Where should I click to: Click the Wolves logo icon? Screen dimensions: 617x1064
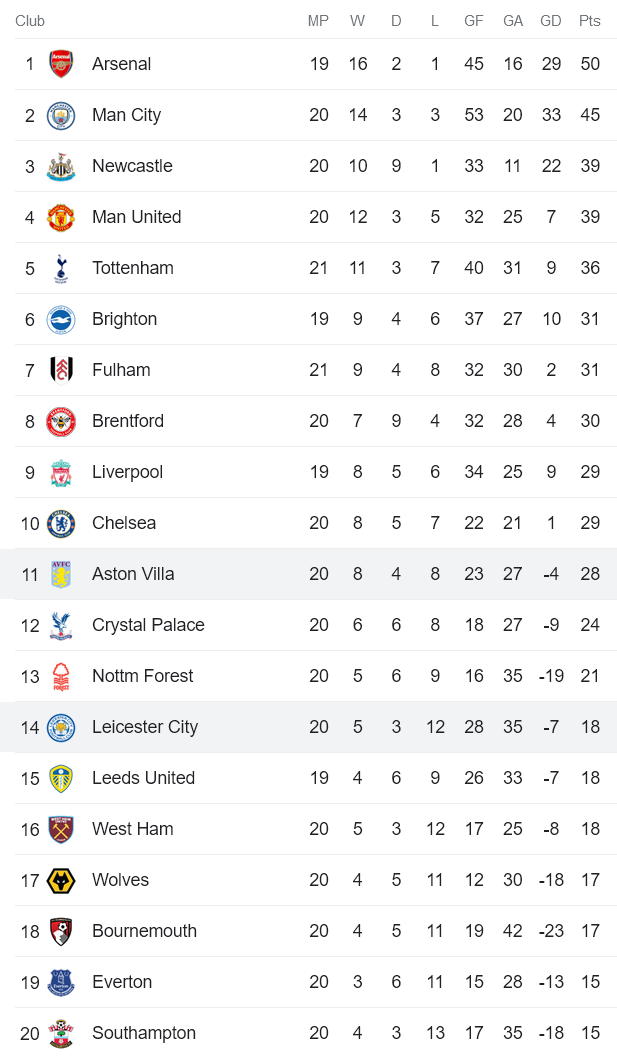[61, 880]
